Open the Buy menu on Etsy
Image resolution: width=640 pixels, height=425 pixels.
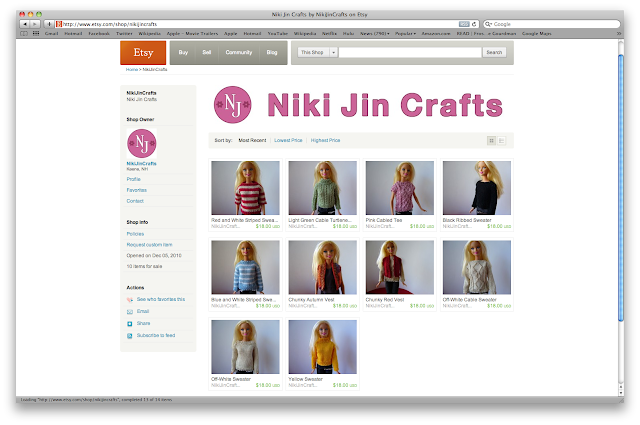coord(183,52)
